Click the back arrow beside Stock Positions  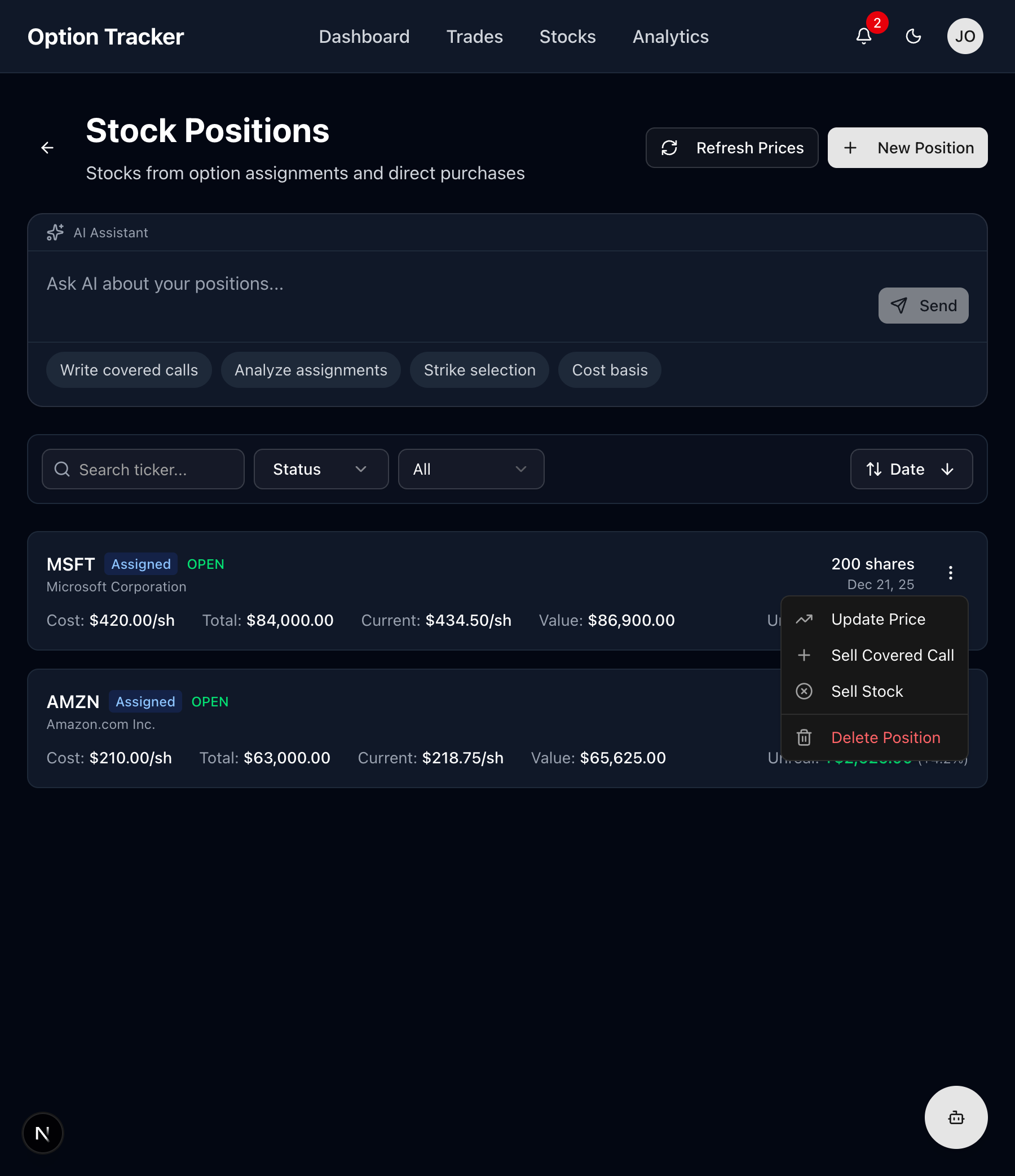coord(48,148)
